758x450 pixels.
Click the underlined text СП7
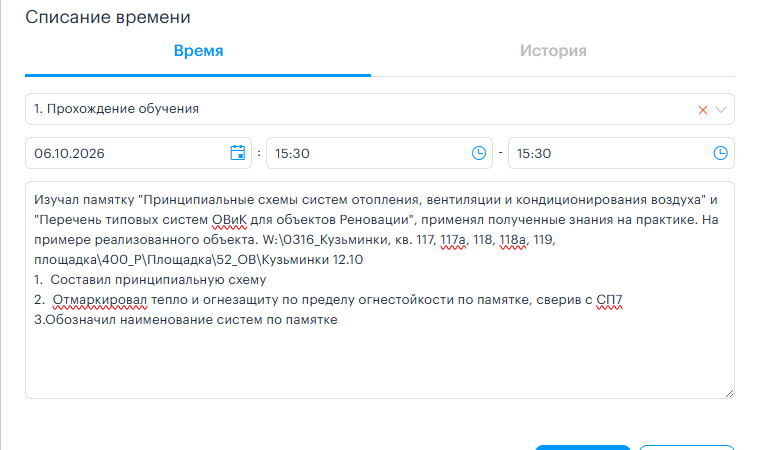coord(609,300)
